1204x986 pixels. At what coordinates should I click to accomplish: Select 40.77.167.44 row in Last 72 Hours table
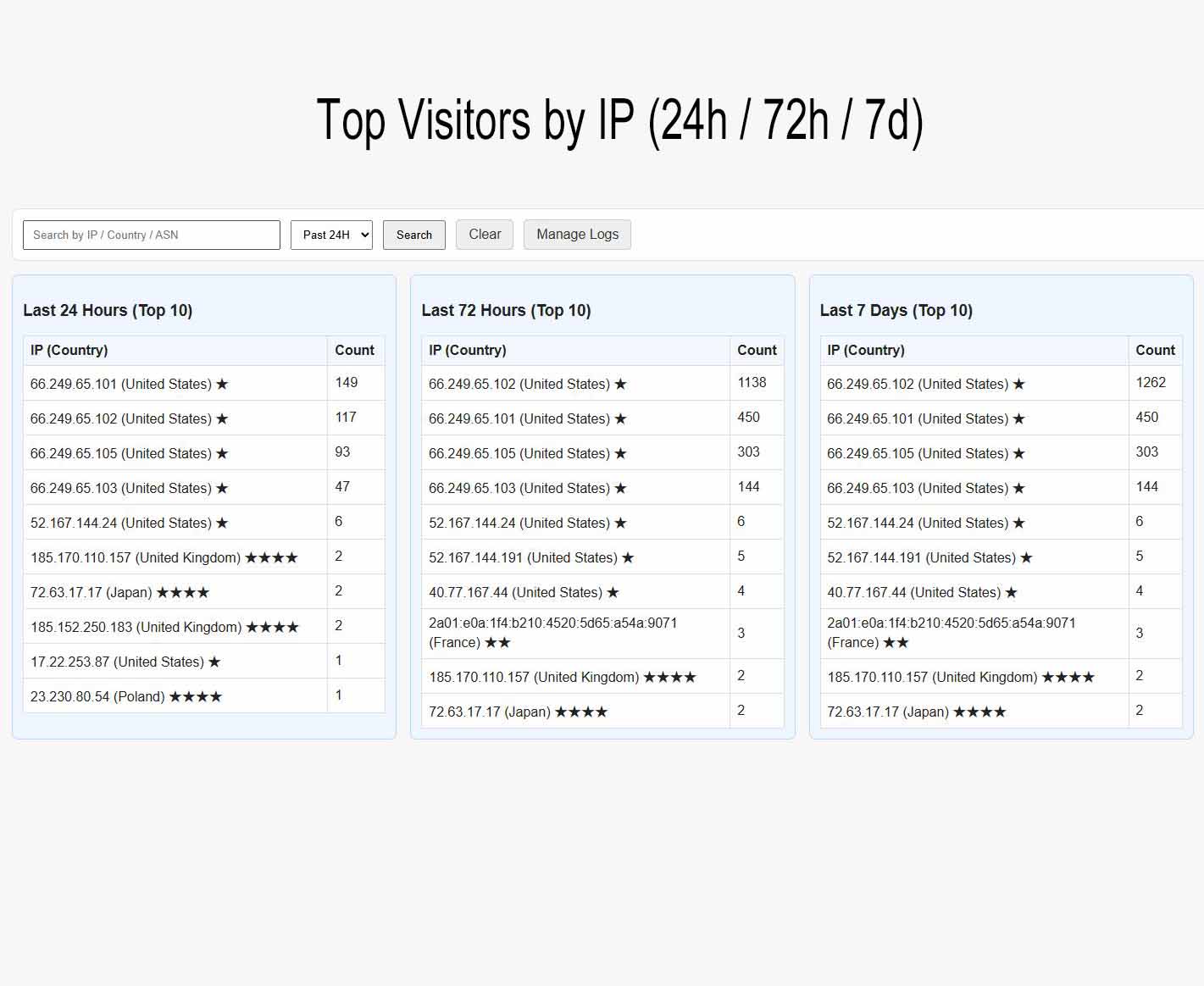coord(602,591)
